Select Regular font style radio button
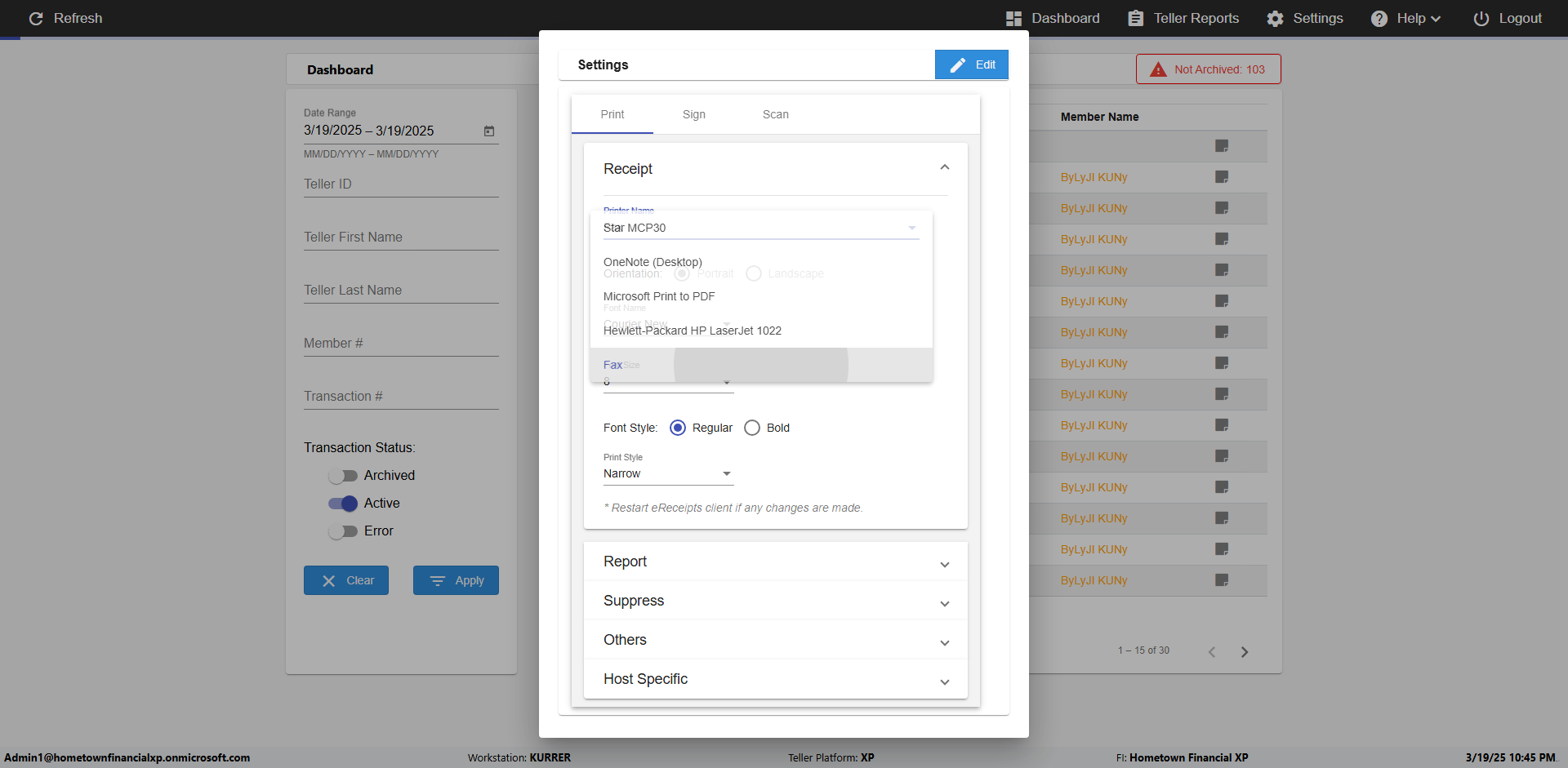The height and width of the screenshot is (768, 1568). tap(678, 428)
